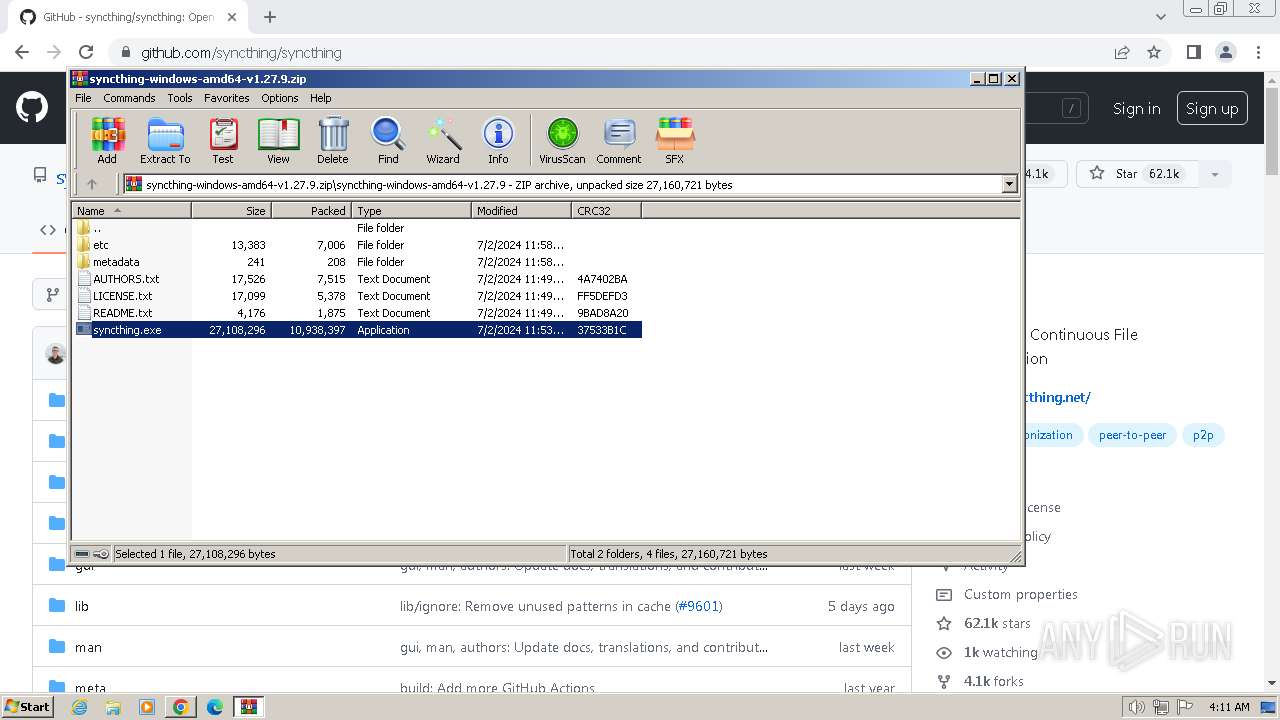The width and height of the screenshot is (1280, 720).
Task: Reload the page in Chrome
Action: click(x=86, y=52)
